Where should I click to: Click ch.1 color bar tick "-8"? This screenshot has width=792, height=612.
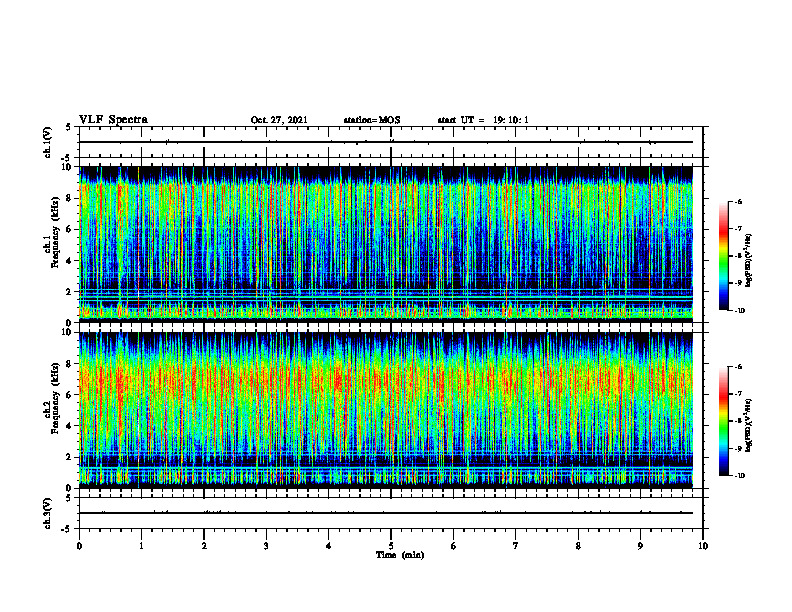click(738, 256)
